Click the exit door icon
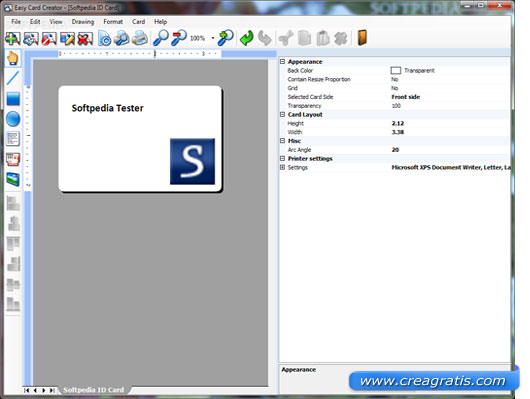 point(362,38)
